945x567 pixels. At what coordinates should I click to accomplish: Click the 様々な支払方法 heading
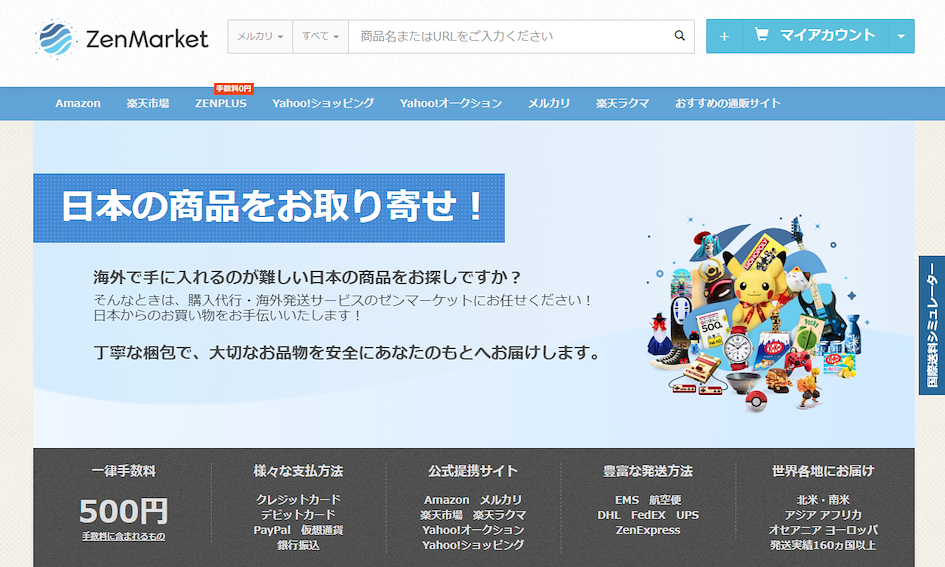(x=298, y=471)
